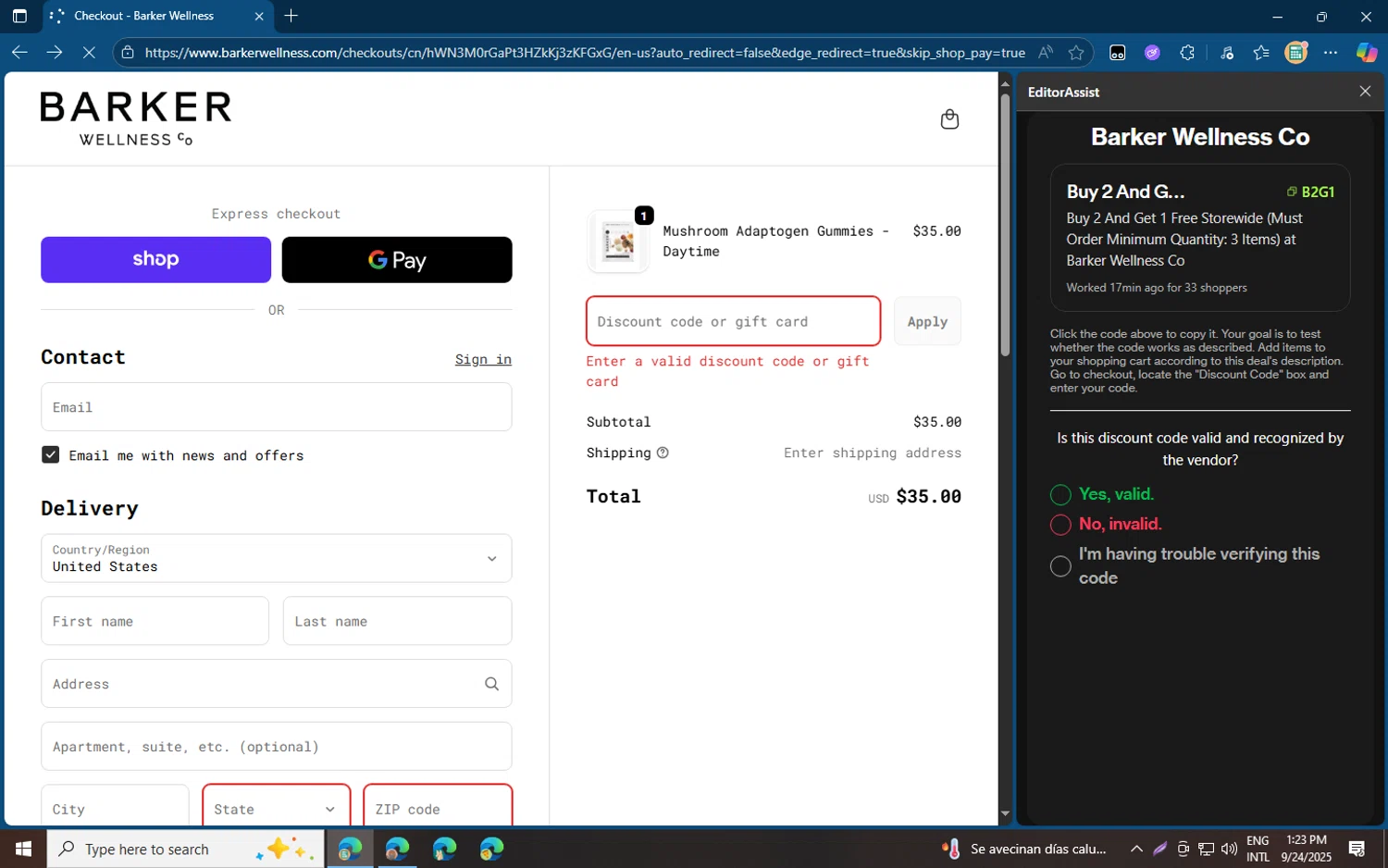Viewport: 1388px width, 868px height.
Task: Open the Windows notification center icon
Action: [x=1357, y=849]
